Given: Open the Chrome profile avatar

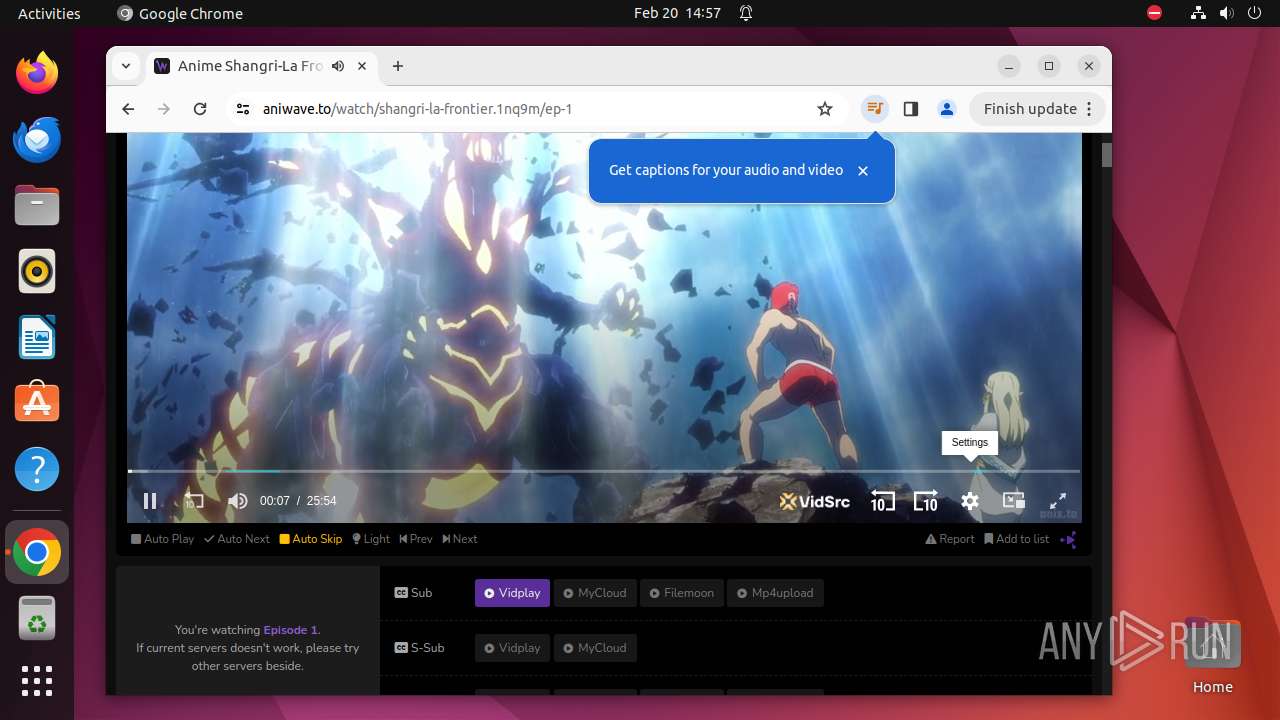Looking at the screenshot, I should click(x=946, y=109).
